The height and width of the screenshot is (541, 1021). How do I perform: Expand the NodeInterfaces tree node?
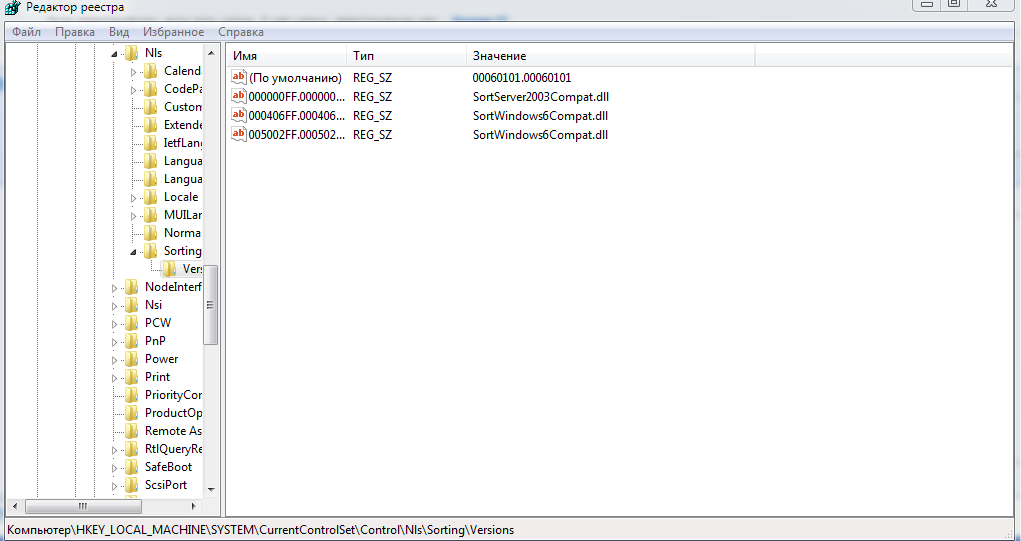coord(114,287)
